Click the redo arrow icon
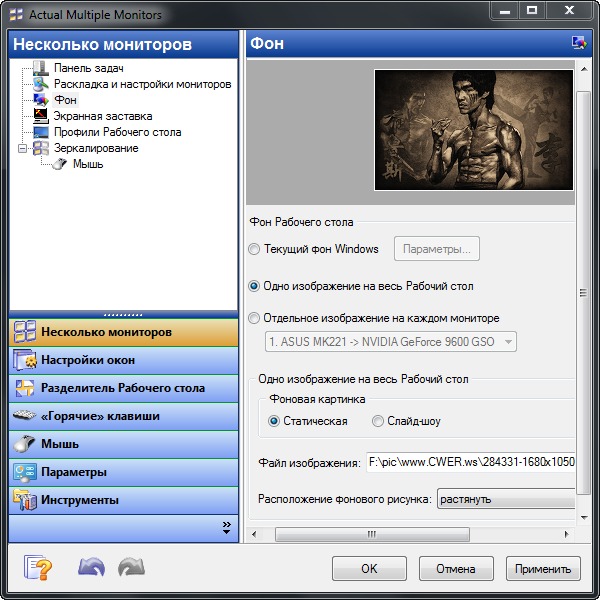The height and width of the screenshot is (600, 600). tap(131, 568)
